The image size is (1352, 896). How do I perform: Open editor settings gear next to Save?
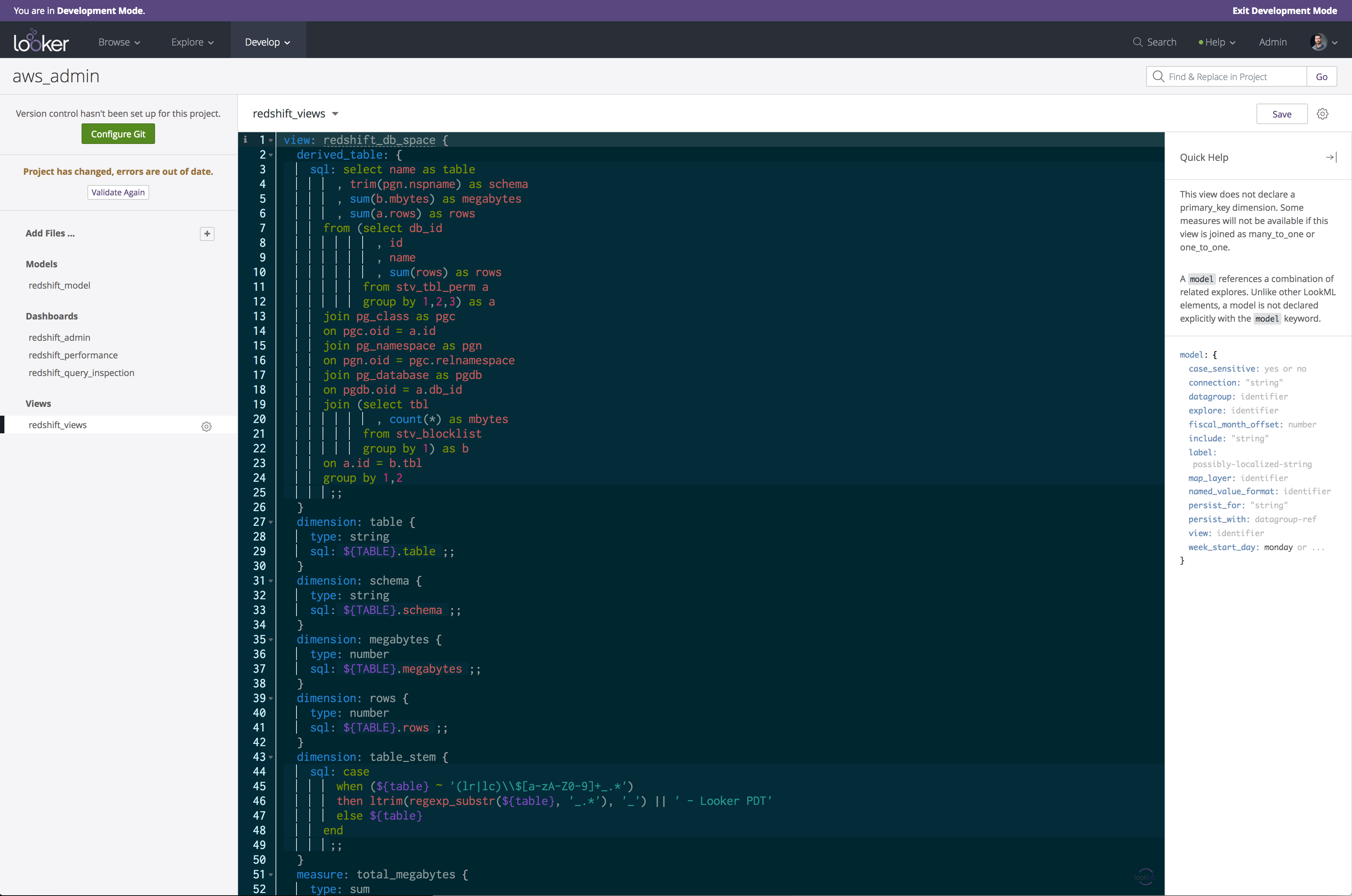(1322, 114)
